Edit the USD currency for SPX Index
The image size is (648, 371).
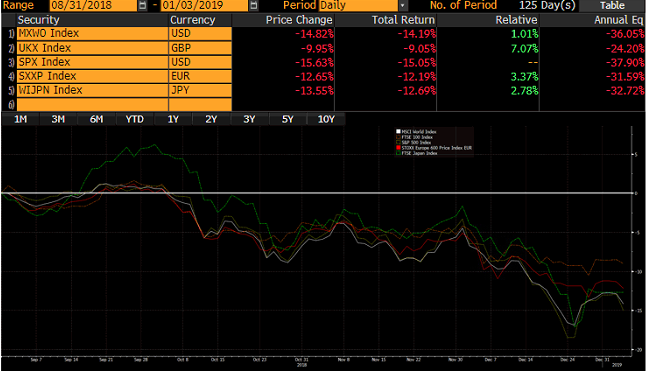200,62
